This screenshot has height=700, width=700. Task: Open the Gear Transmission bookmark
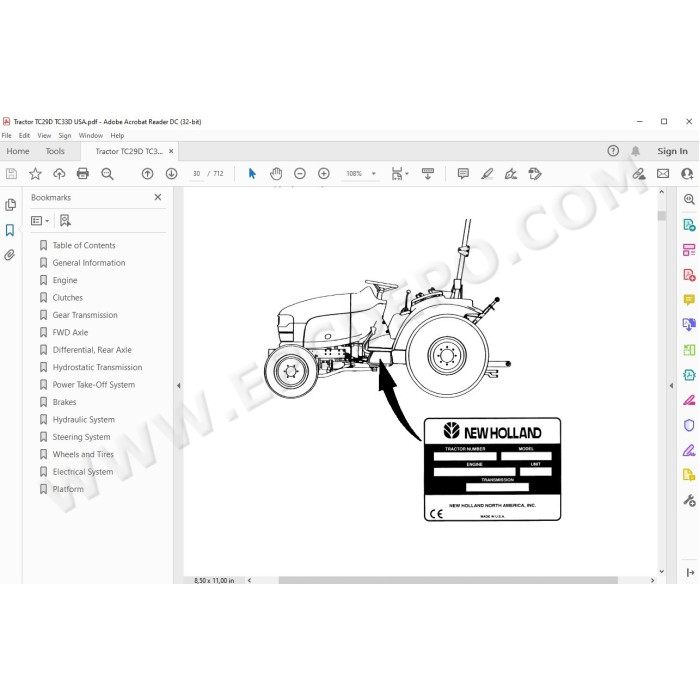click(x=85, y=315)
